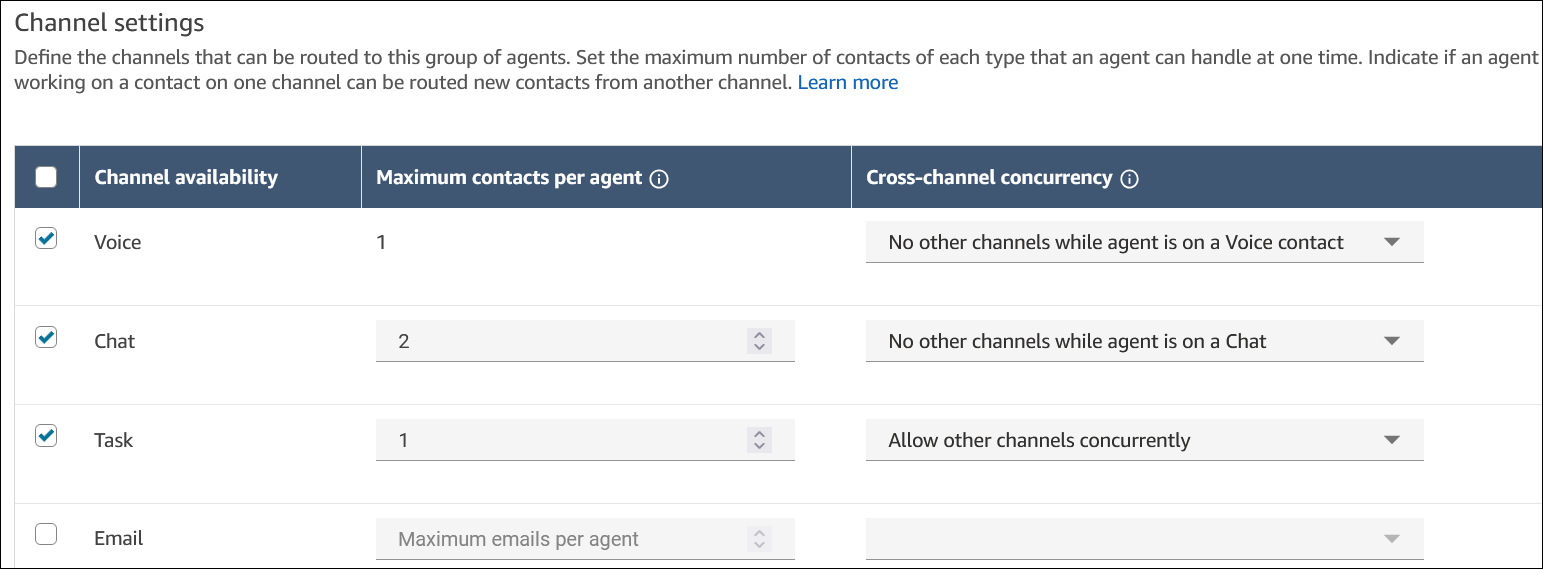1543x569 pixels.
Task: Enable the Email channel checkbox
Action: (x=46, y=535)
